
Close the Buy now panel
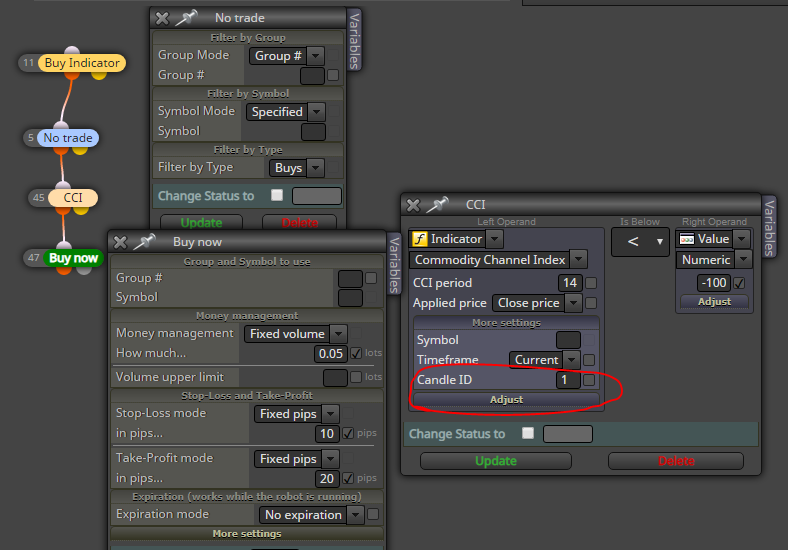(121, 242)
